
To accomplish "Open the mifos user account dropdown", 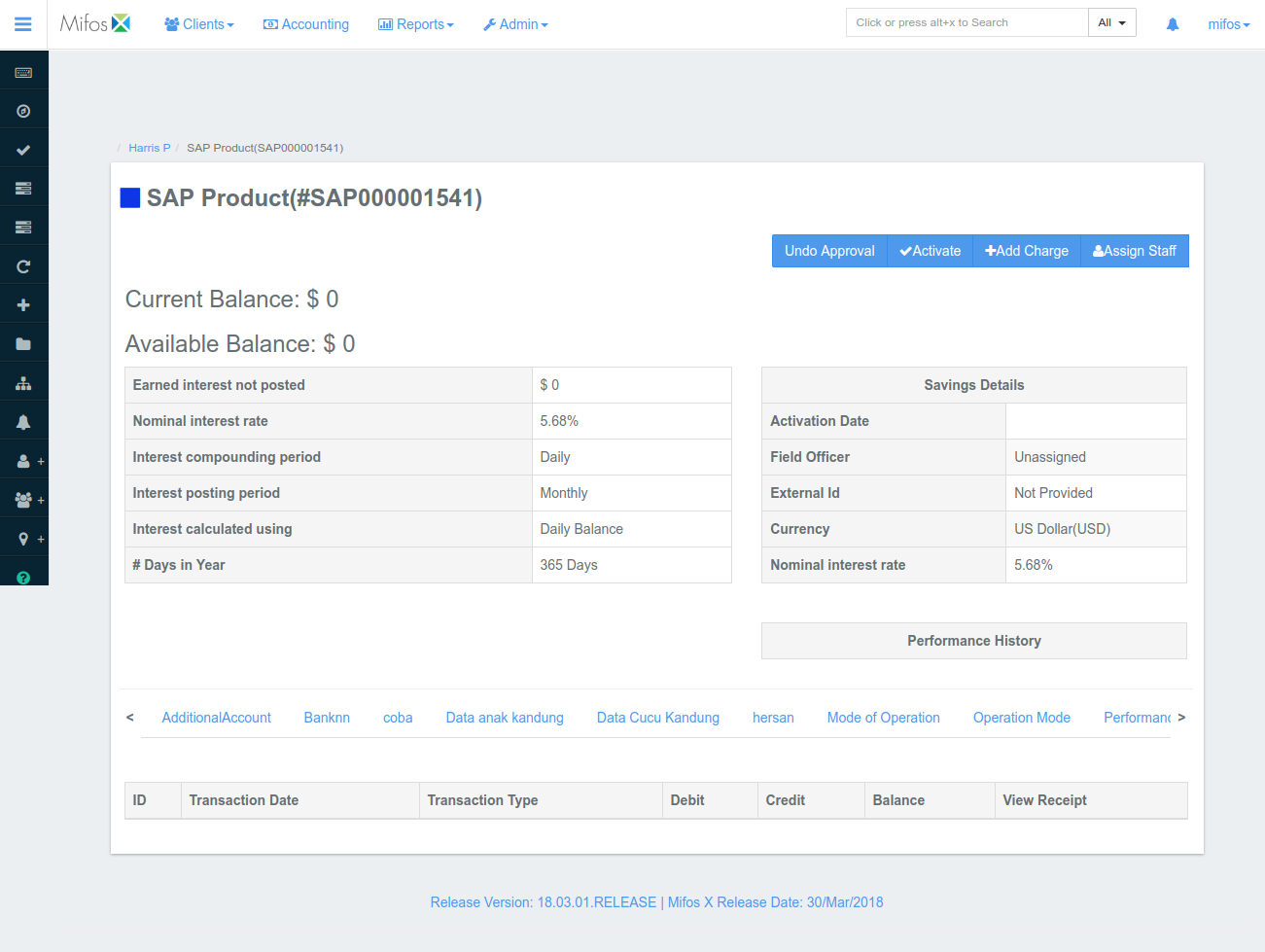I will (x=1228, y=23).
